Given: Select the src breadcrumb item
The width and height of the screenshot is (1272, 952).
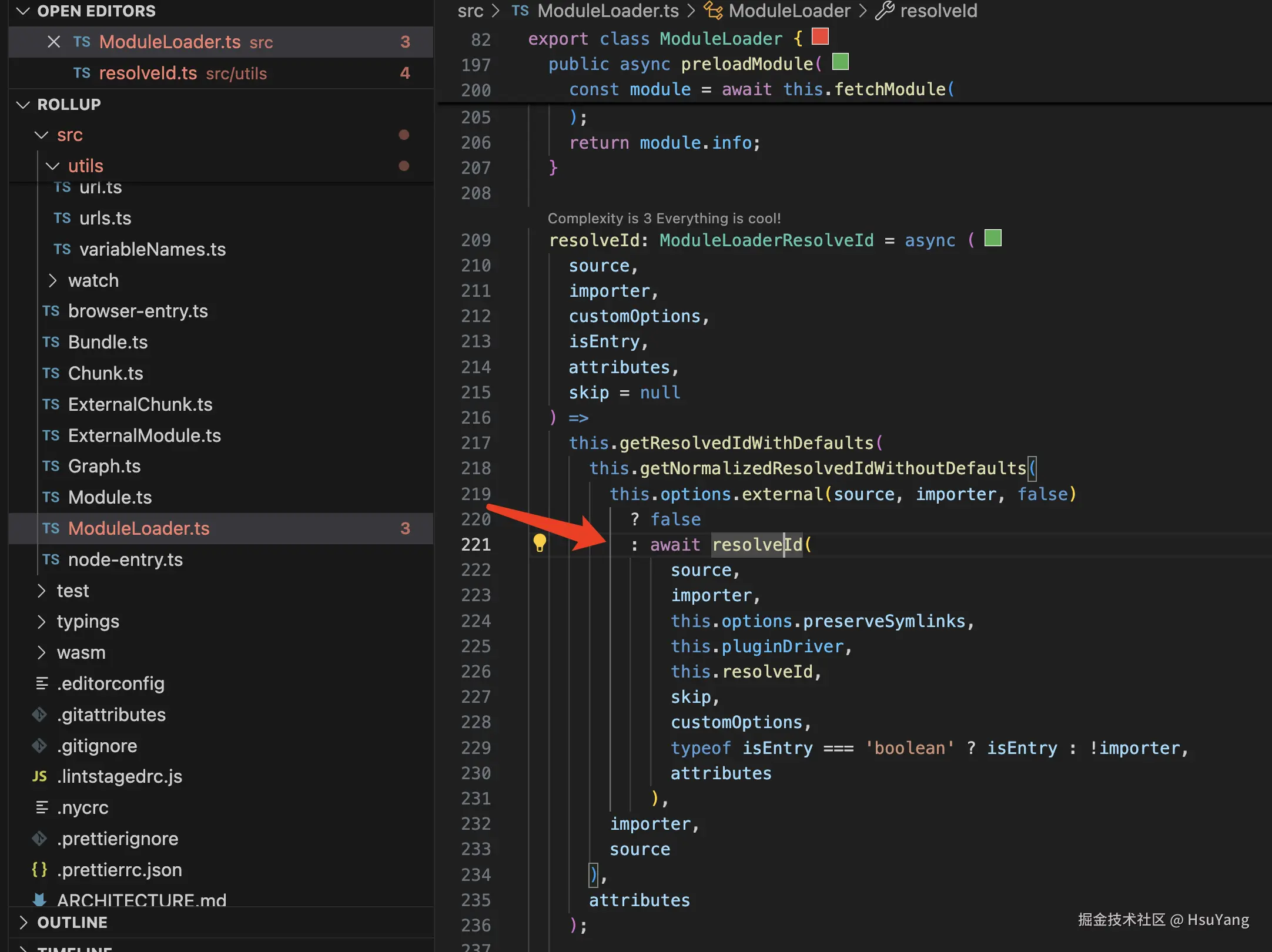Looking at the screenshot, I should coord(470,11).
